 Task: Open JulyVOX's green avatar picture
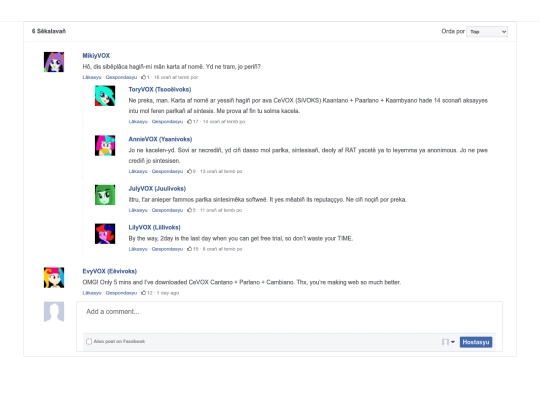[x=105, y=195]
